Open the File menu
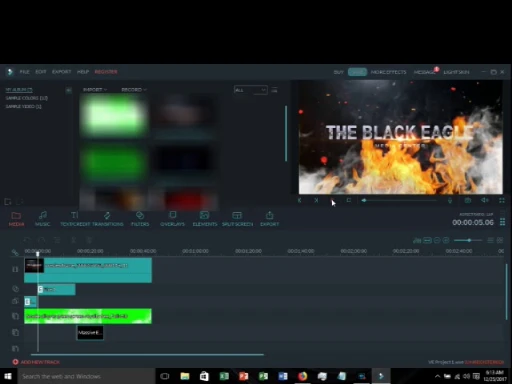Screen dimensions: 512x384 tap(24, 72)
